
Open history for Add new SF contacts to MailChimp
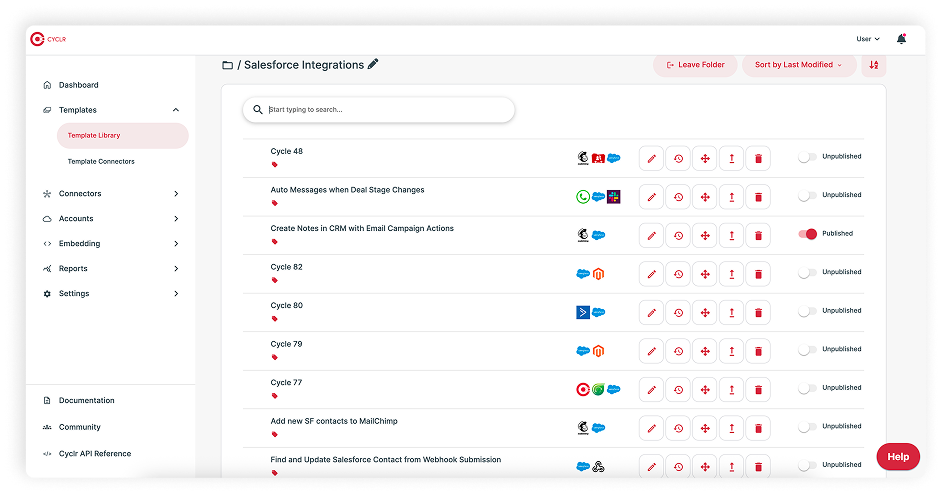[678, 428]
